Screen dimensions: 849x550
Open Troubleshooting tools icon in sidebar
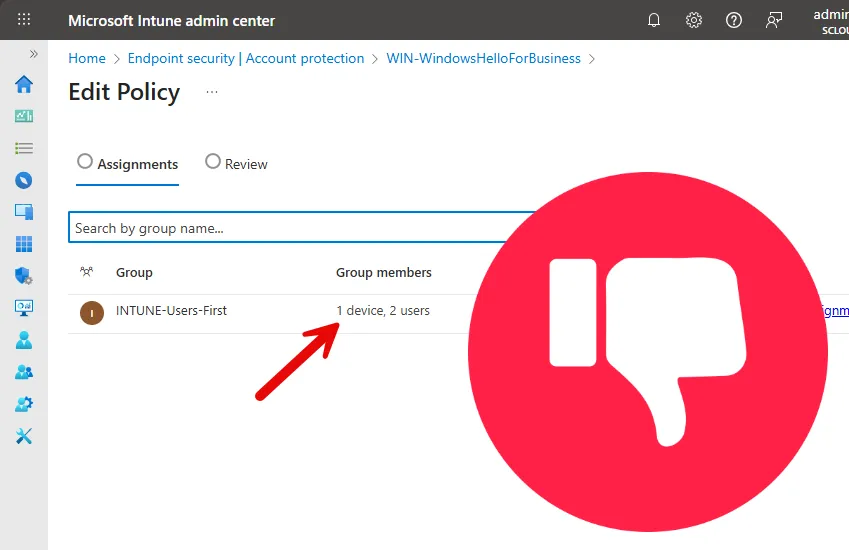(24, 436)
